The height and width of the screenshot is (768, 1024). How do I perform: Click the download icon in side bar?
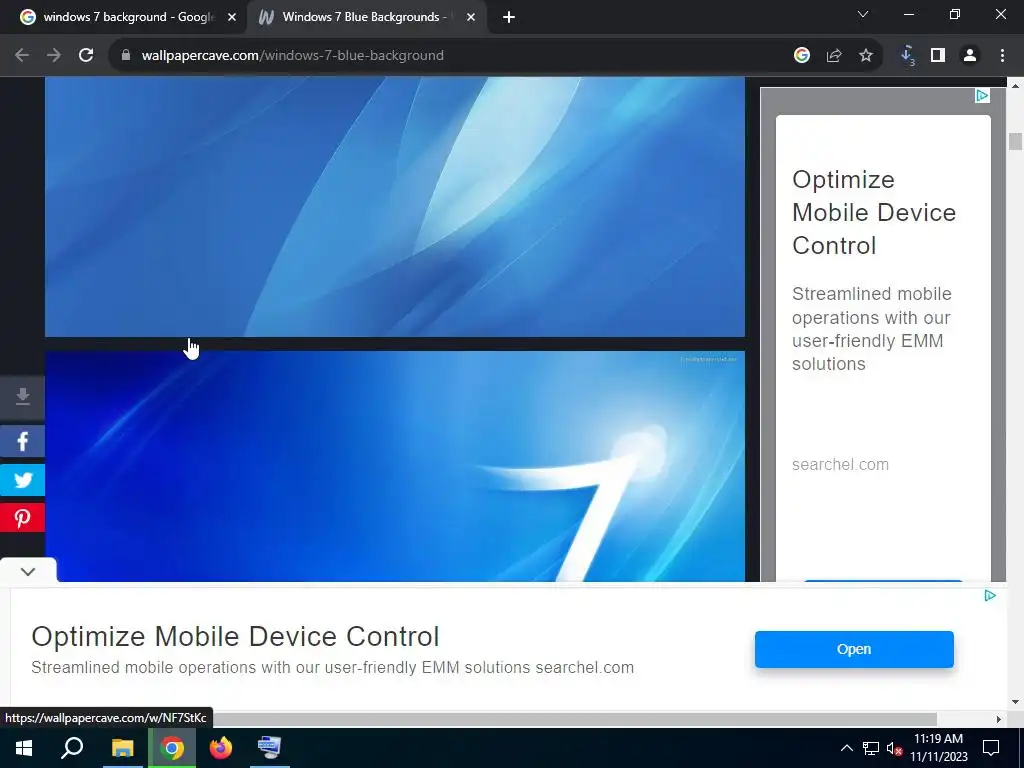coord(22,397)
